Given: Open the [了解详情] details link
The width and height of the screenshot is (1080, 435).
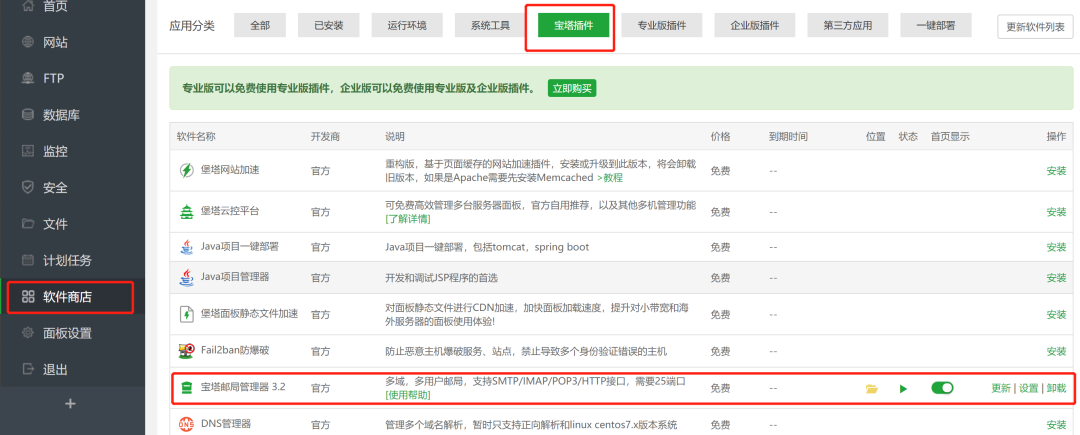Looking at the screenshot, I should click(408, 218).
